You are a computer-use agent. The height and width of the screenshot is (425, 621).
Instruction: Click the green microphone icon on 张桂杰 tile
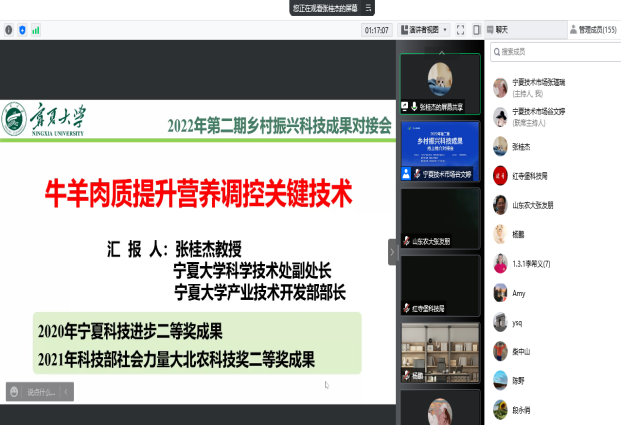414,106
